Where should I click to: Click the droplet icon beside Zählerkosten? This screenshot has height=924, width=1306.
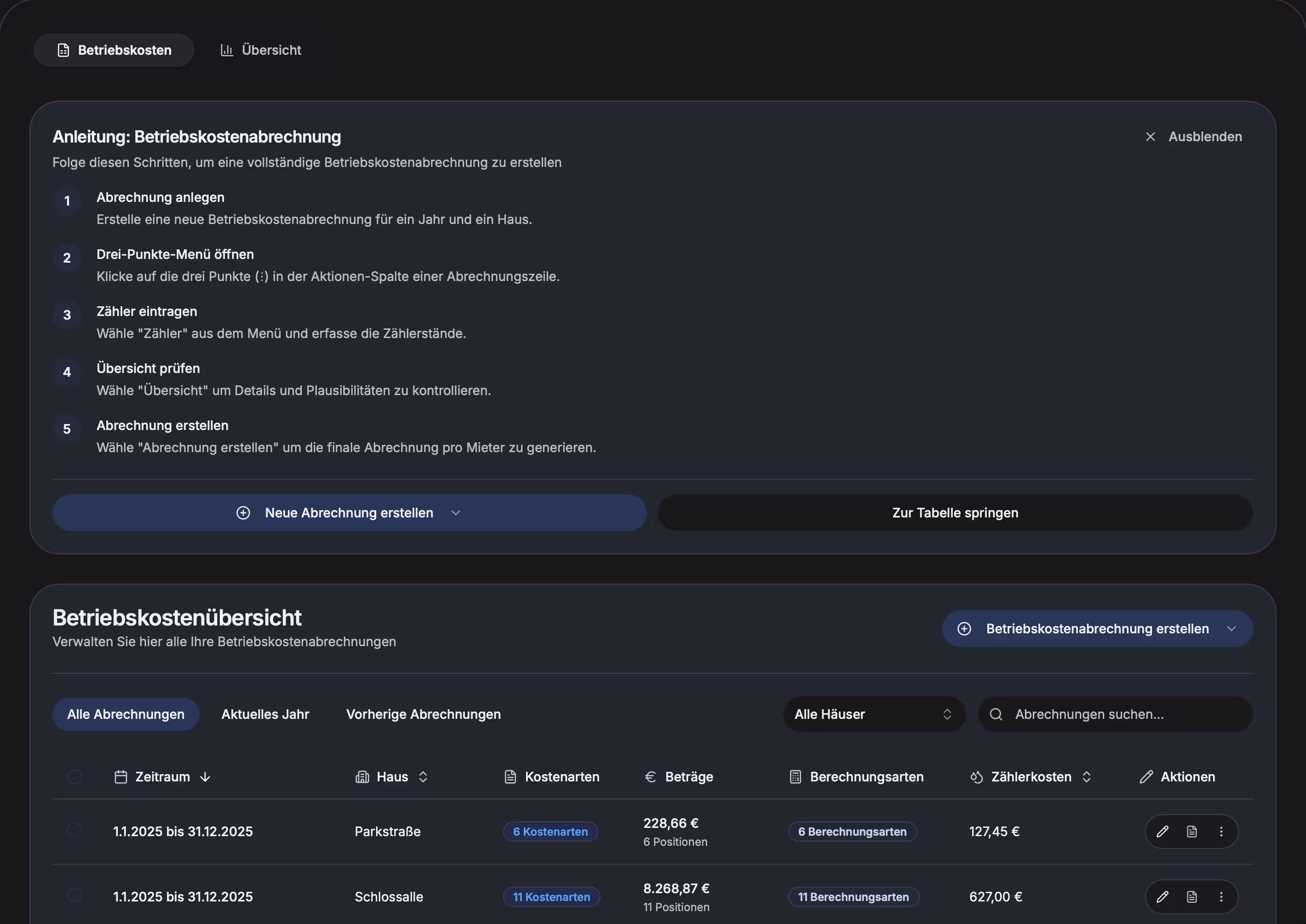point(977,777)
